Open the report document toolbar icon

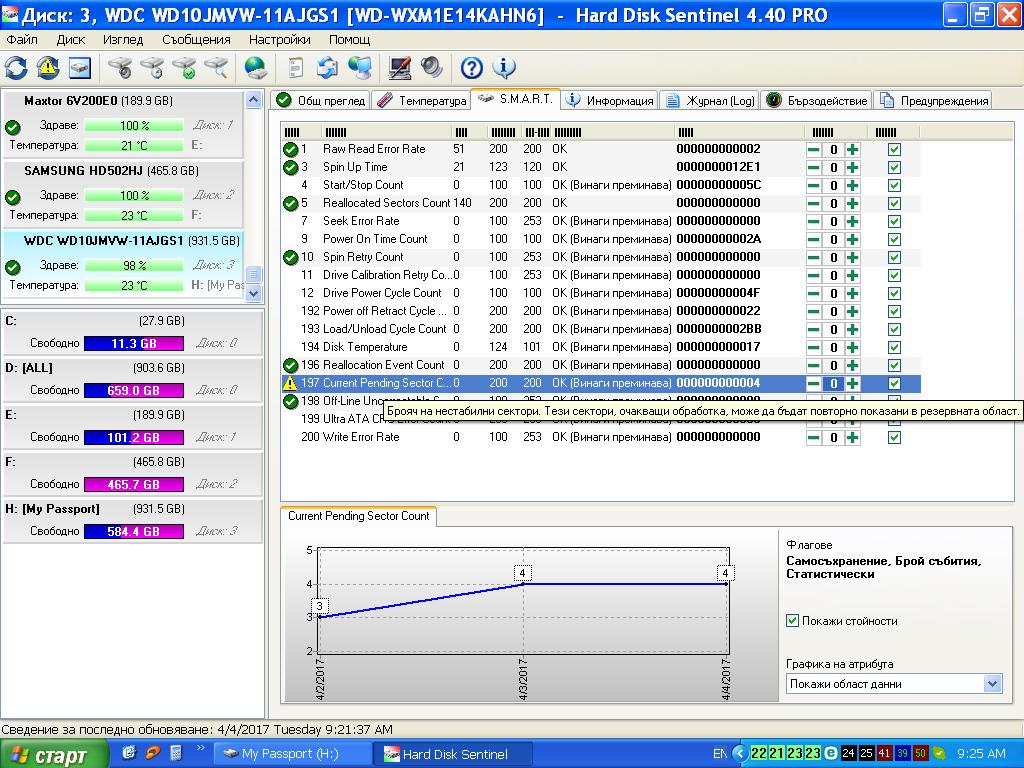point(296,68)
